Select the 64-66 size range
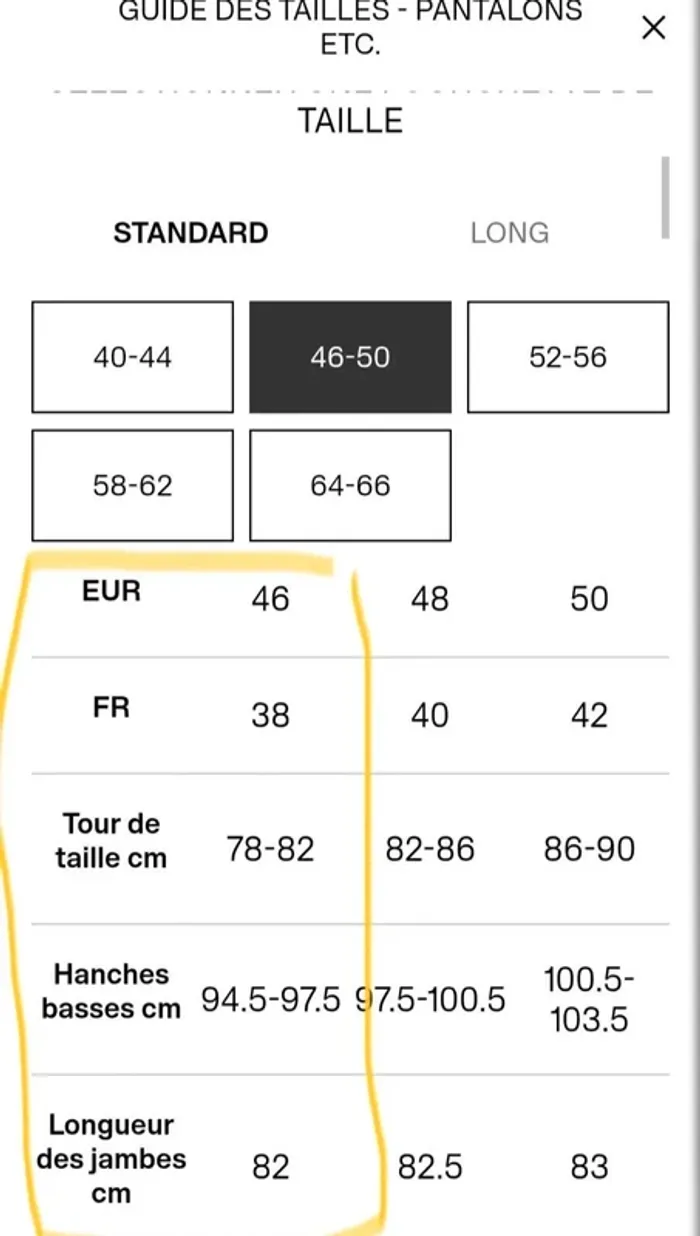 tap(350, 485)
